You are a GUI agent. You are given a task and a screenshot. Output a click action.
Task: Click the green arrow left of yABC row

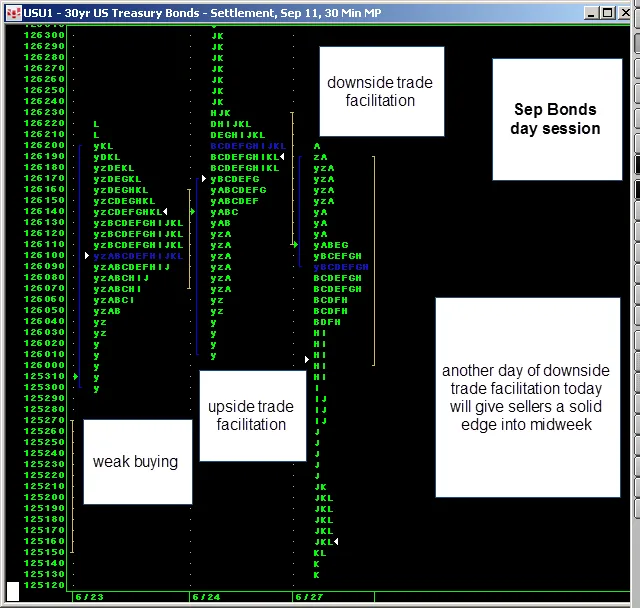pyautogui.click(x=193, y=212)
